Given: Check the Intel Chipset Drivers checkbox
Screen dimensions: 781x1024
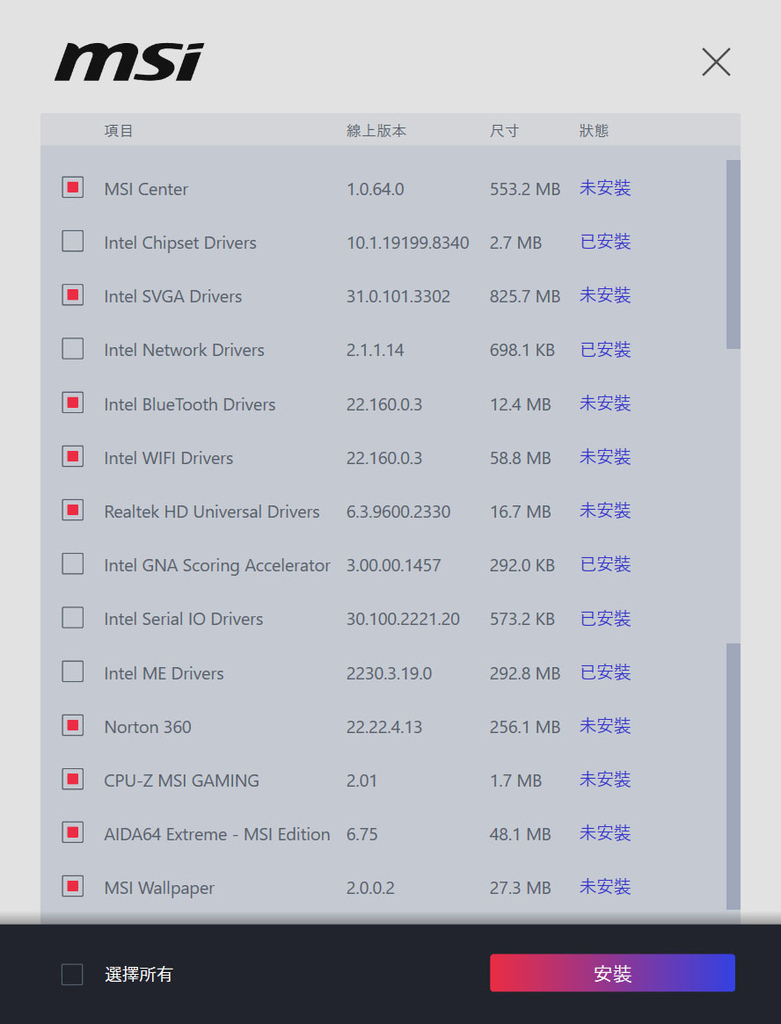Looking at the screenshot, I should [72, 241].
